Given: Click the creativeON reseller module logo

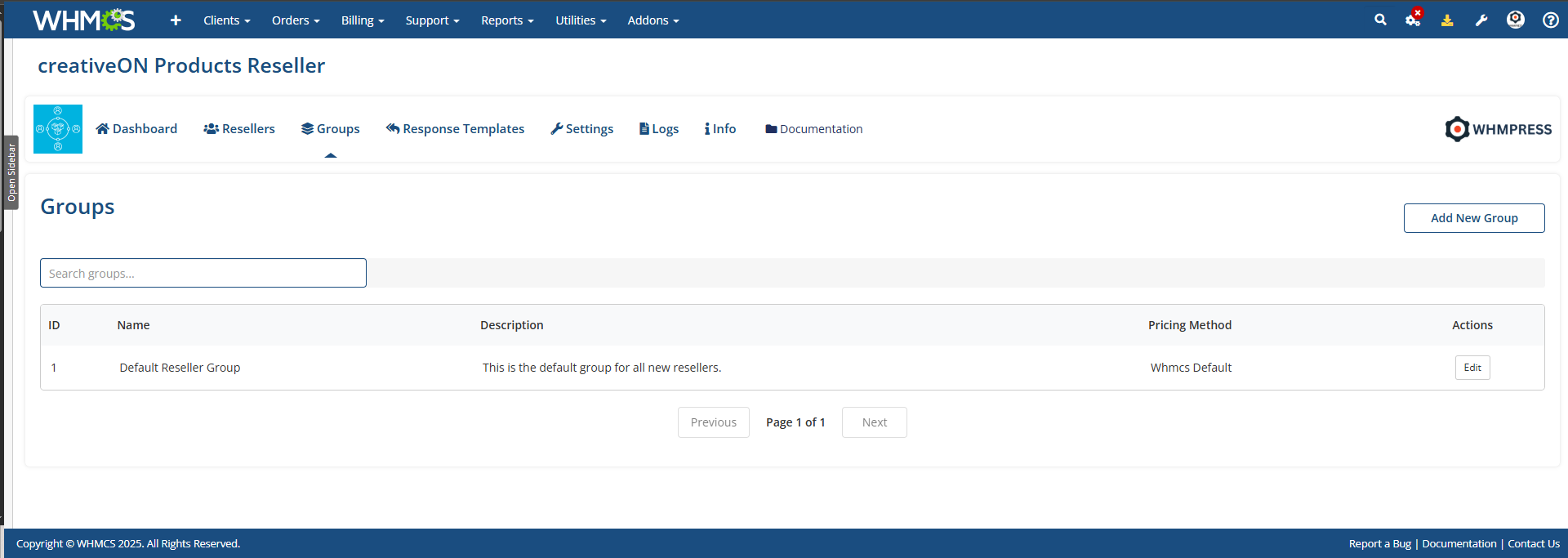Looking at the screenshot, I should (58, 129).
